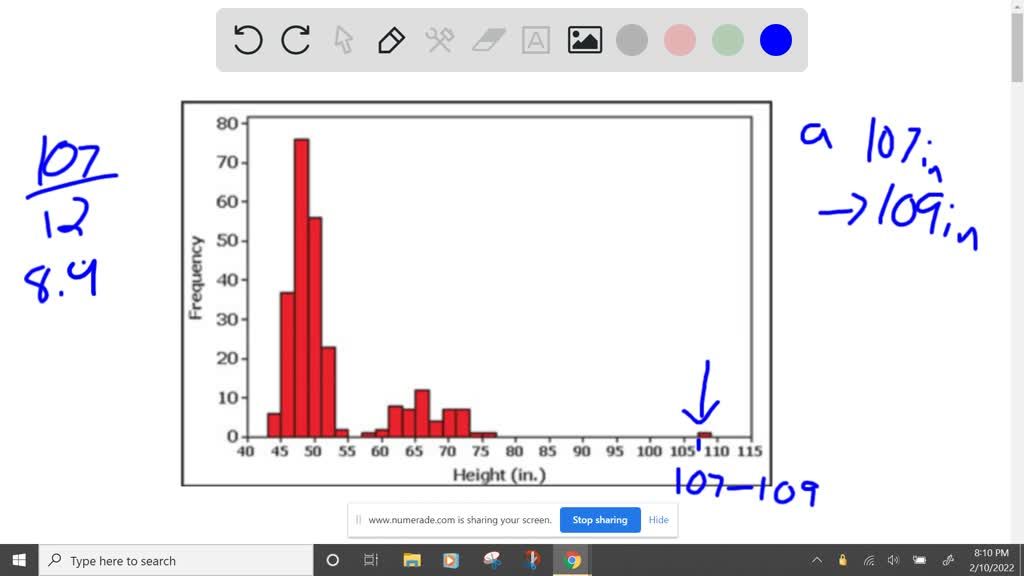This screenshot has height=576, width=1024.
Task: Open the Task View on the taskbar
Action: (369, 560)
